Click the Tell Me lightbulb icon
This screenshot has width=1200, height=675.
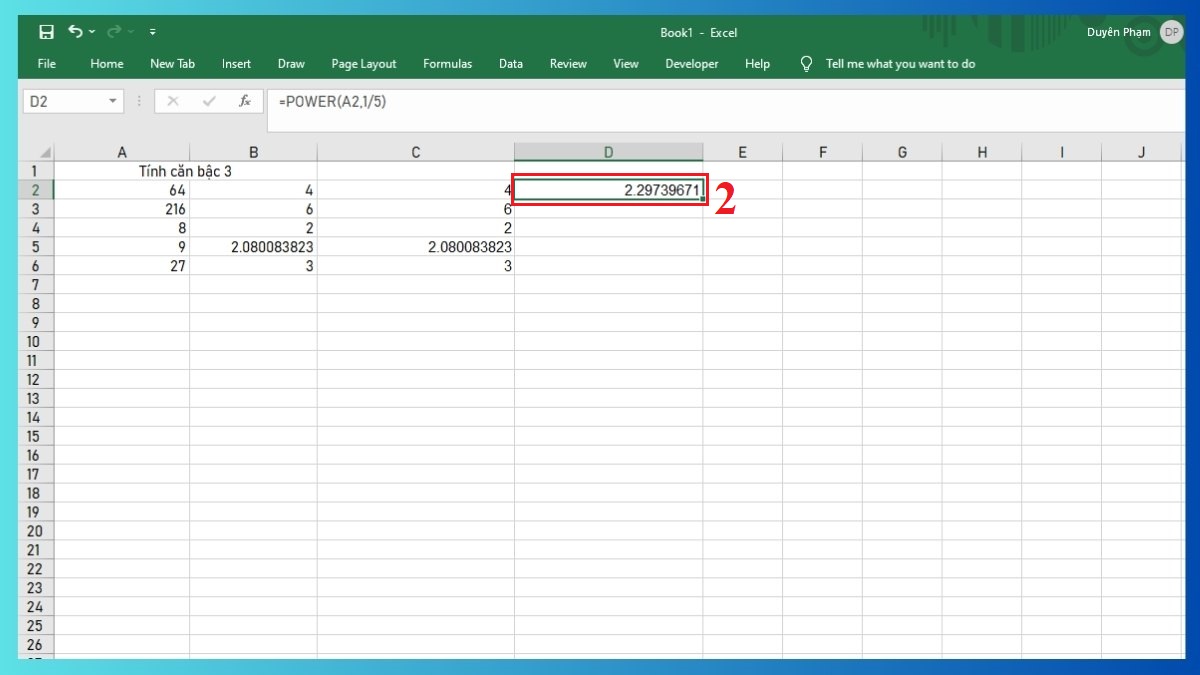click(805, 63)
